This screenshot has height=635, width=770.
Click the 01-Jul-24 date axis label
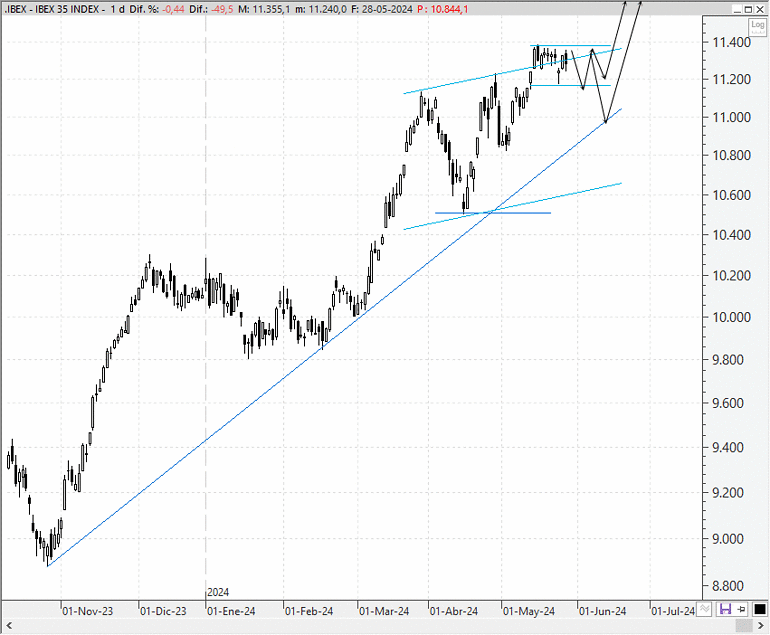coord(673,611)
